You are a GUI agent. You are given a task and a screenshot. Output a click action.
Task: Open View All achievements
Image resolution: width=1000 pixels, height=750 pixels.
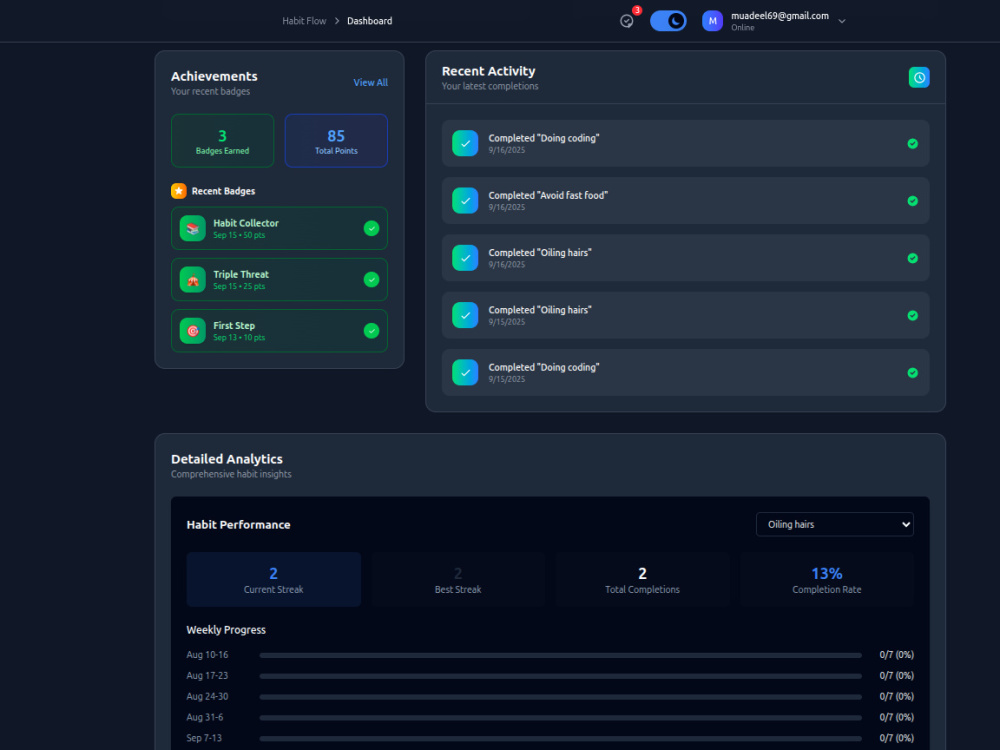371,82
